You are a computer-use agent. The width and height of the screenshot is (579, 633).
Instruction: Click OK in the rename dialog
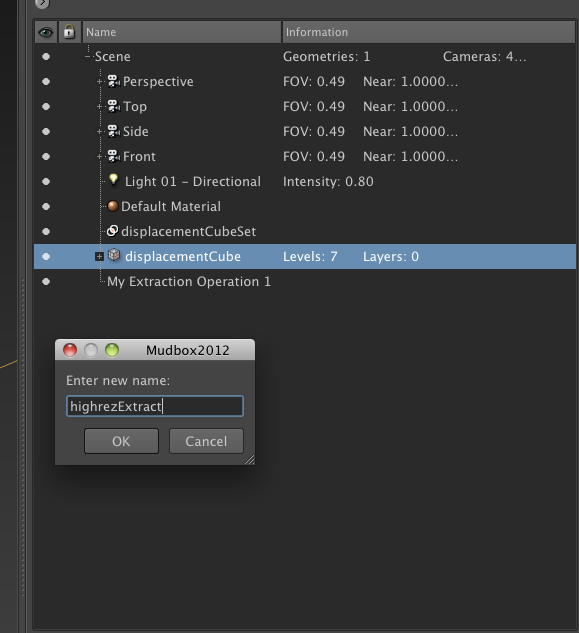point(121,441)
